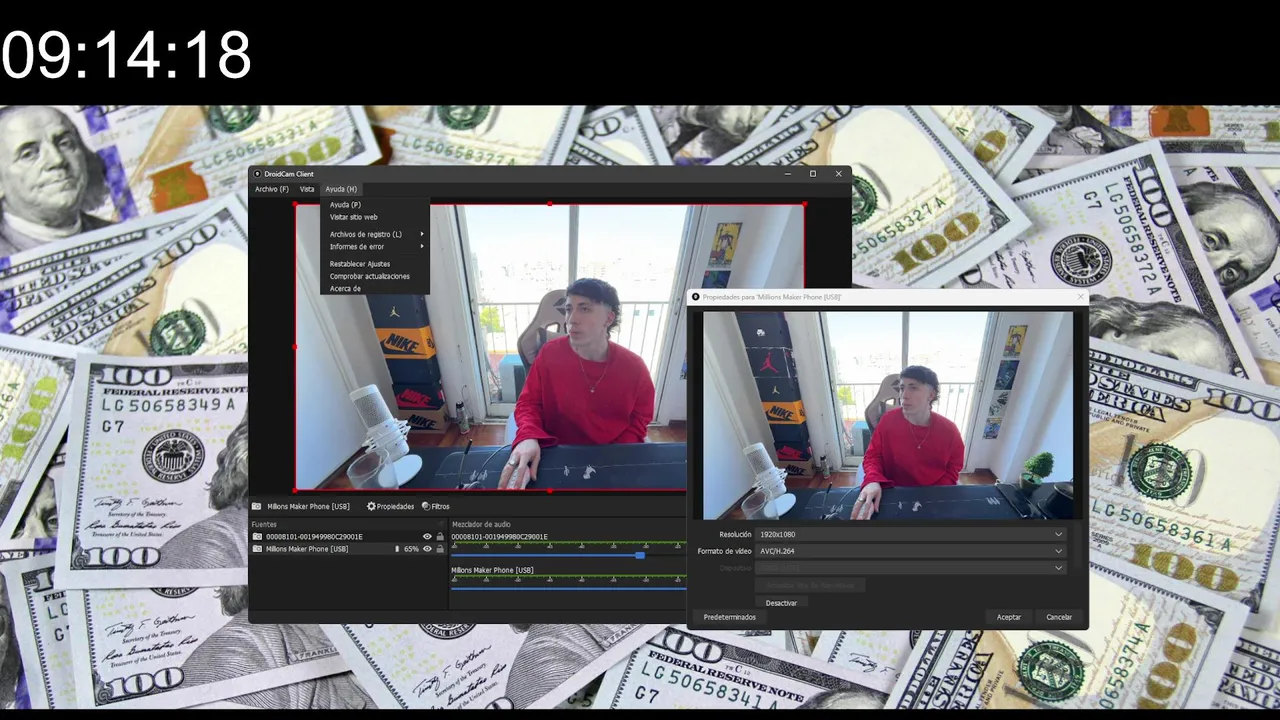Click the volume slider handle for 00008101-001949980C29001E
1280x720 pixels.
point(640,555)
